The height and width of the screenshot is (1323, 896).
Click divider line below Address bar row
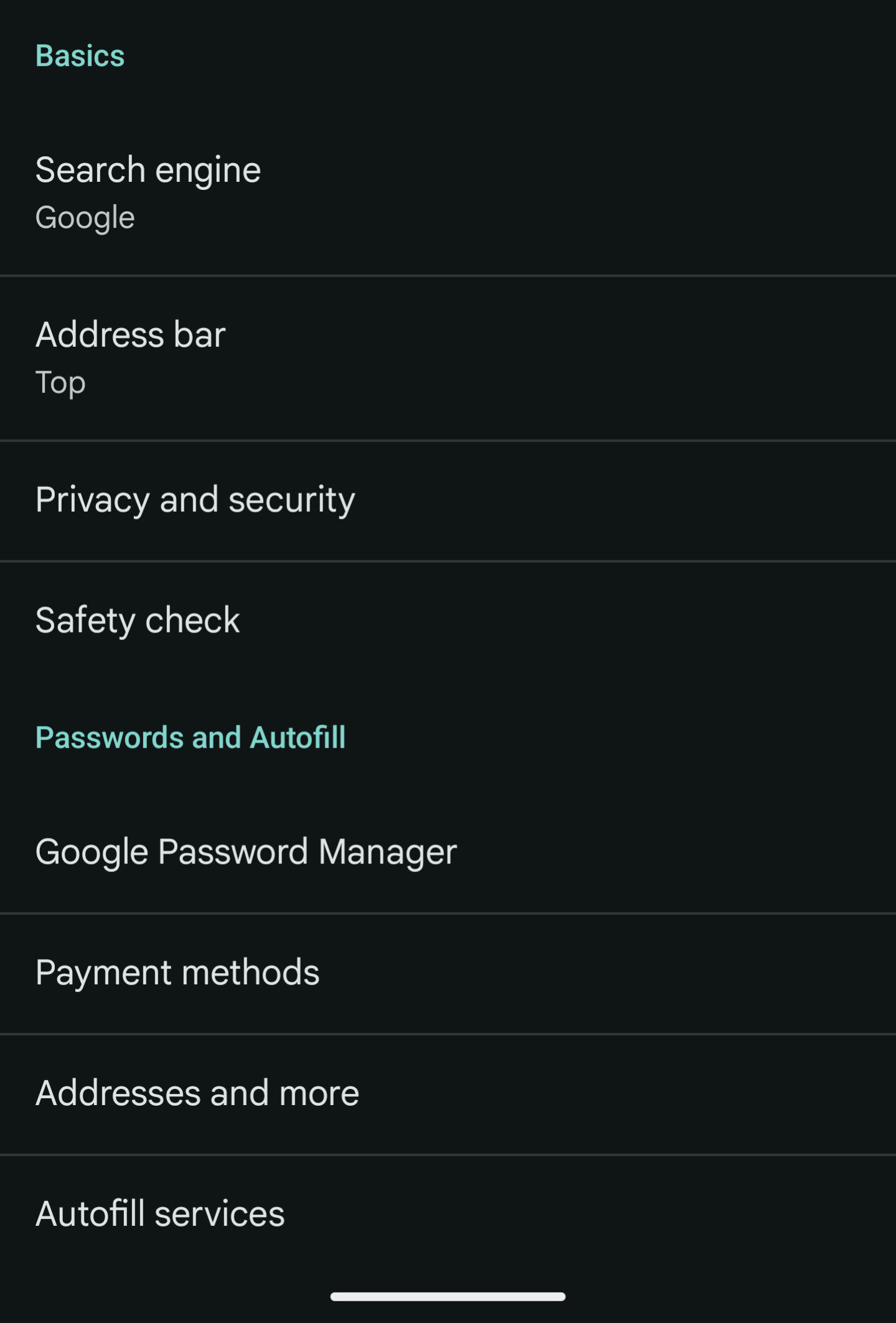(x=448, y=440)
